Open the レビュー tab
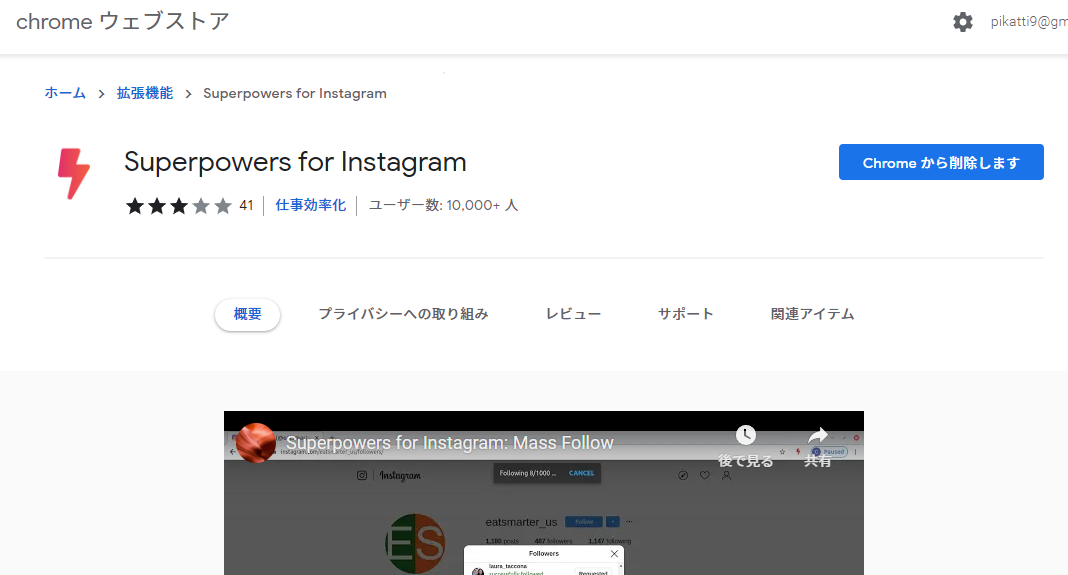Viewport: 1068px width, 575px height. pyautogui.click(x=573, y=314)
